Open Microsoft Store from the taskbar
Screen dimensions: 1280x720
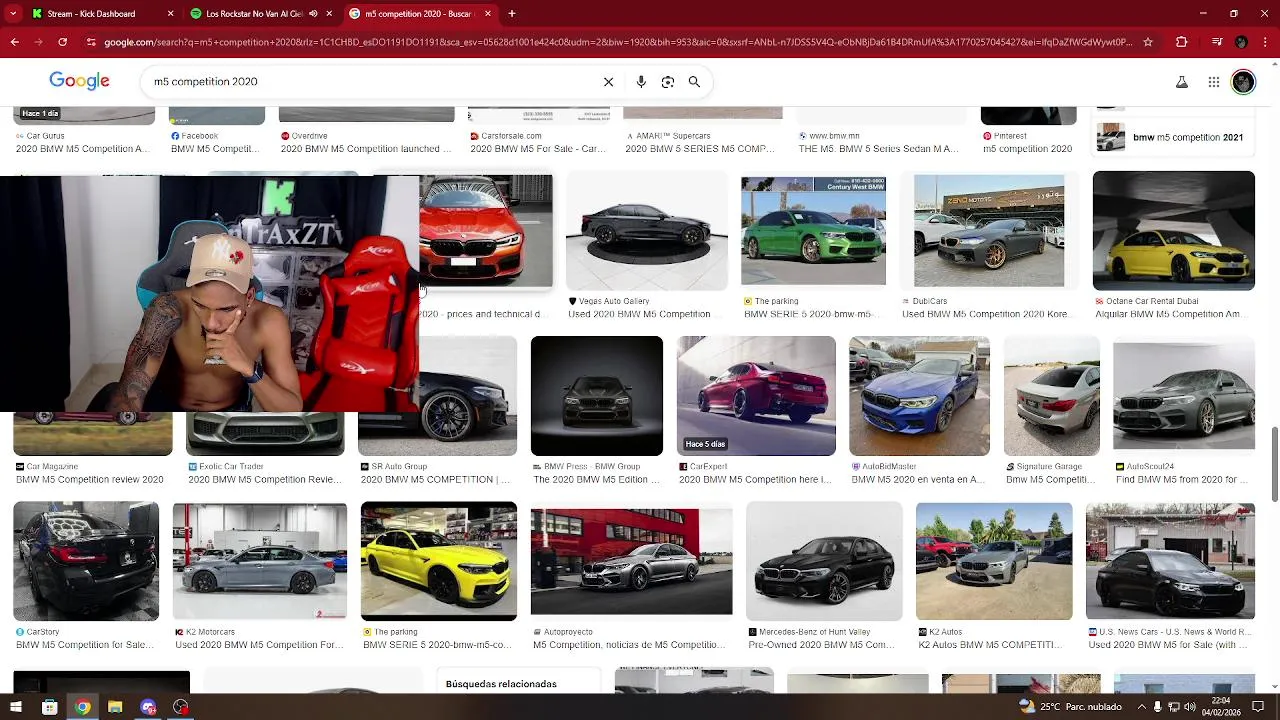pos(49,707)
